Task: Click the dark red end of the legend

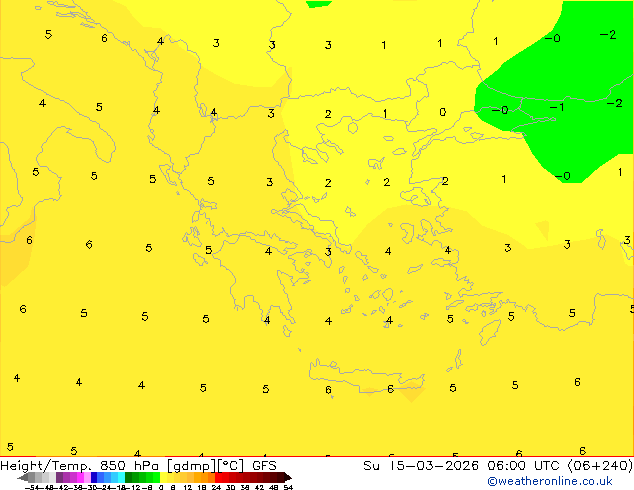Action: tap(282, 477)
